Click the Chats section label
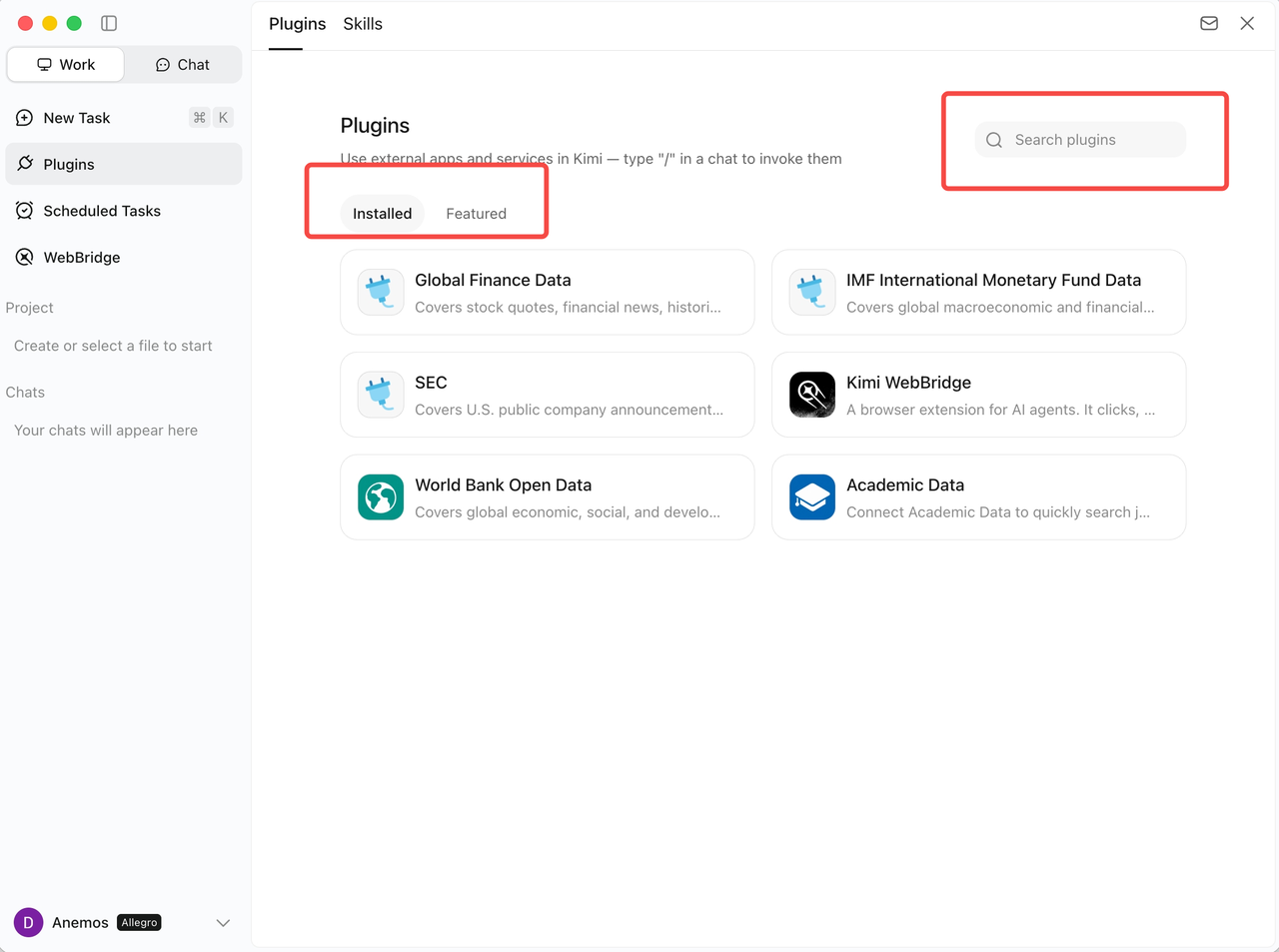Screen dimensions: 1279x952 (25, 393)
